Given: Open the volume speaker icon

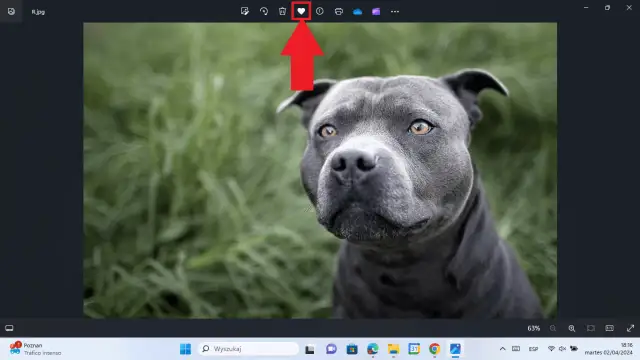Looking at the screenshot, I should tap(562, 349).
